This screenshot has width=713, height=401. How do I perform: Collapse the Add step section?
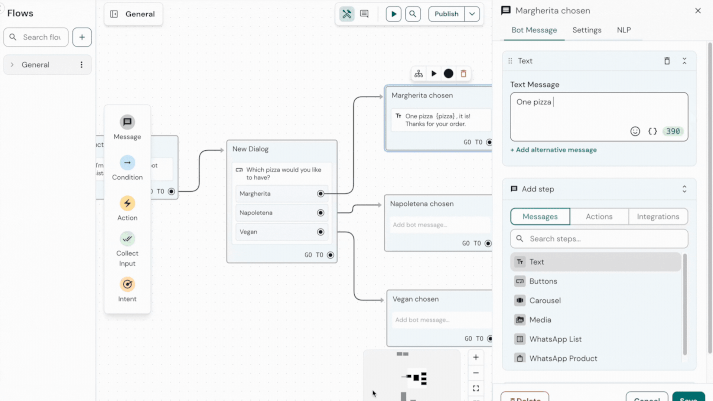(684, 189)
